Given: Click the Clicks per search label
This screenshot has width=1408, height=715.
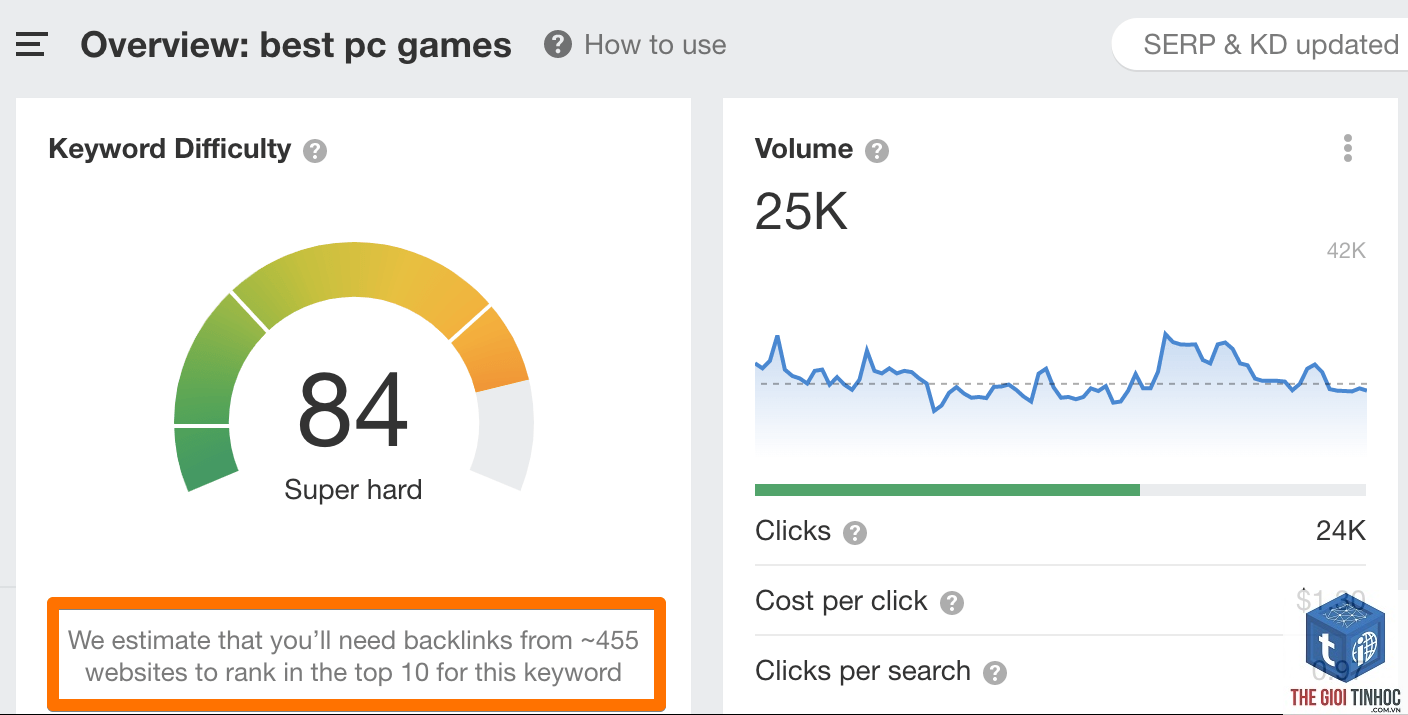Looking at the screenshot, I should 863,671.
